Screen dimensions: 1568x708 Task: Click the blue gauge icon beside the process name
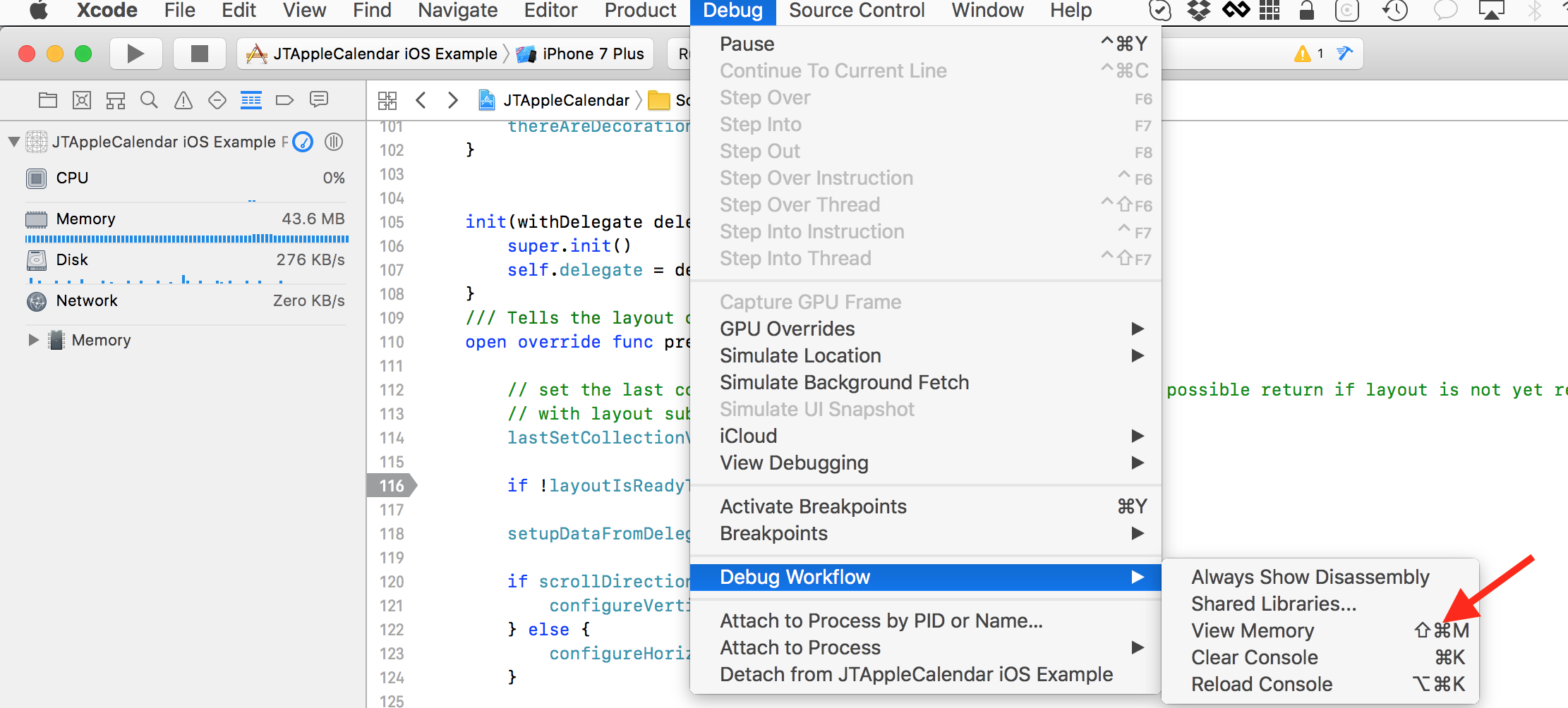click(x=303, y=142)
